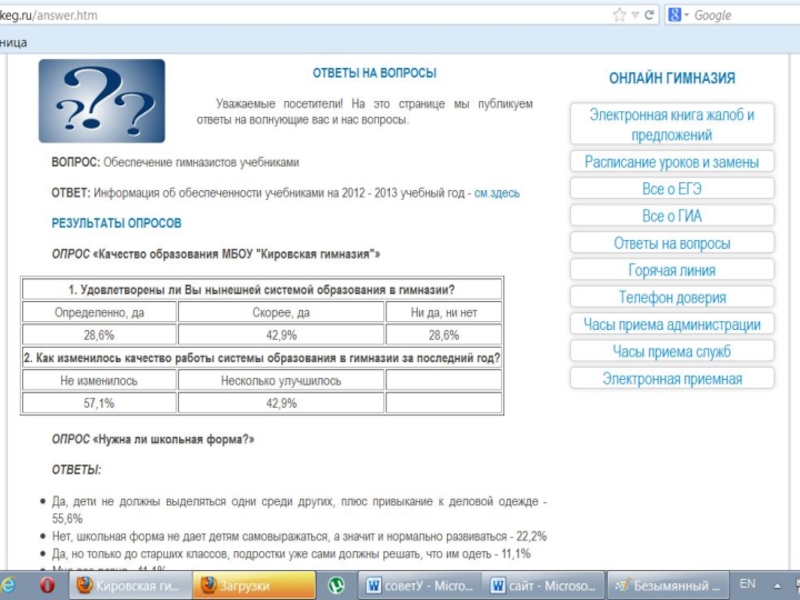Select 'Ответы на вопросы' sidebar button
The image size is (800, 600).
pos(672,243)
